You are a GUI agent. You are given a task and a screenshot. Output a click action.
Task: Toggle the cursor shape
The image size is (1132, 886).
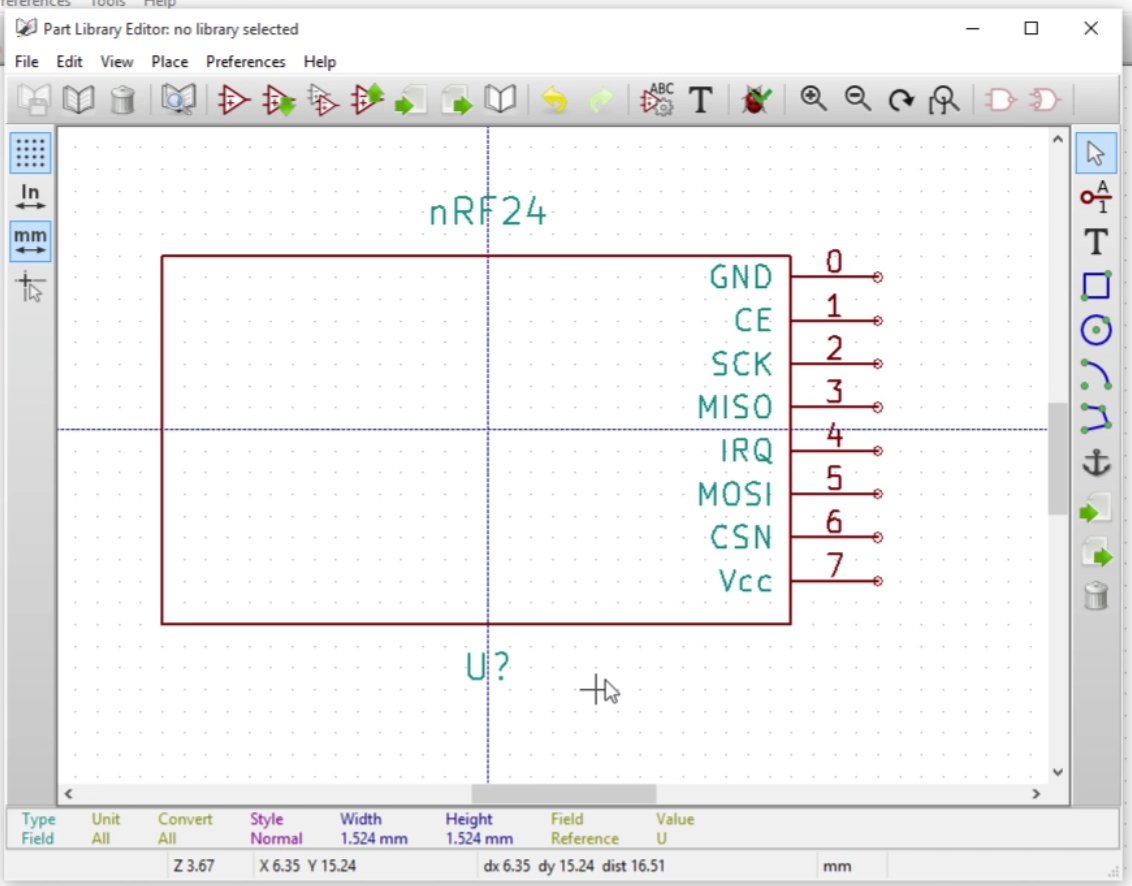[x=30, y=287]
